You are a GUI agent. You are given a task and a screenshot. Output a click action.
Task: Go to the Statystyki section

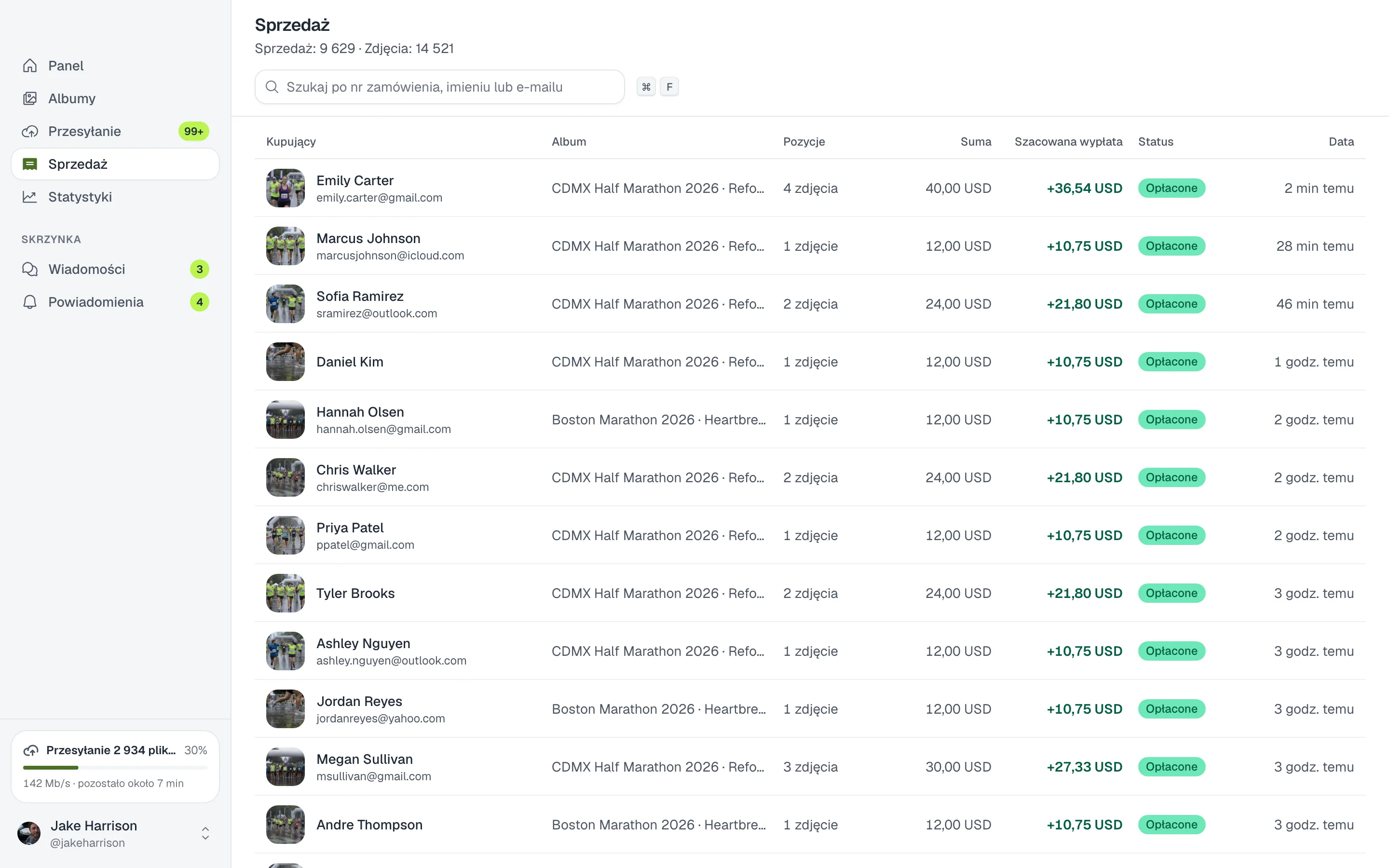coord(115,197)
